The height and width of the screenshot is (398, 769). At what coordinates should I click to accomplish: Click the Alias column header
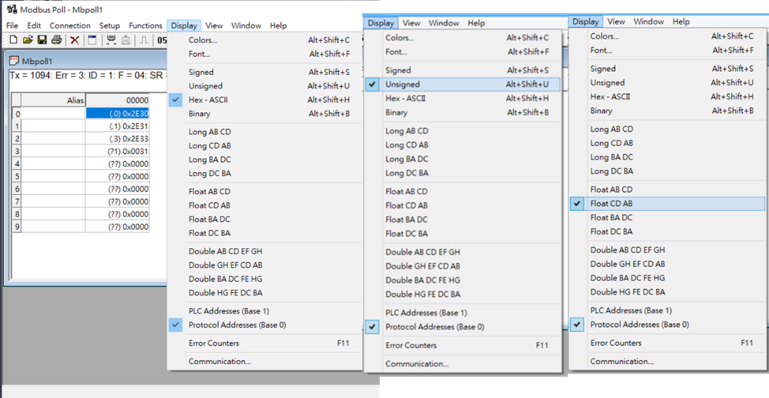[x=53, y=100]
